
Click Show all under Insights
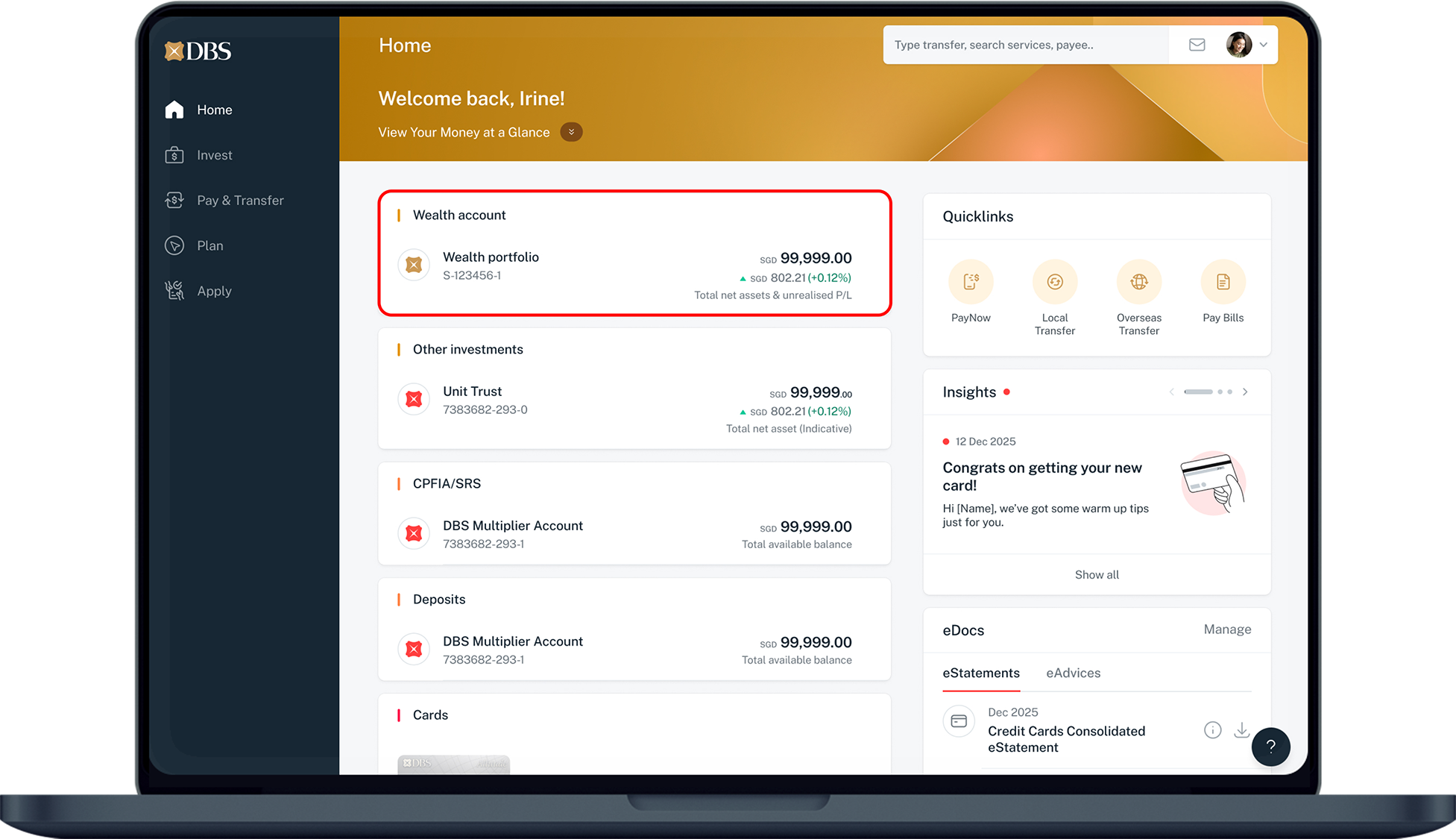click(x=1096, y=574)
